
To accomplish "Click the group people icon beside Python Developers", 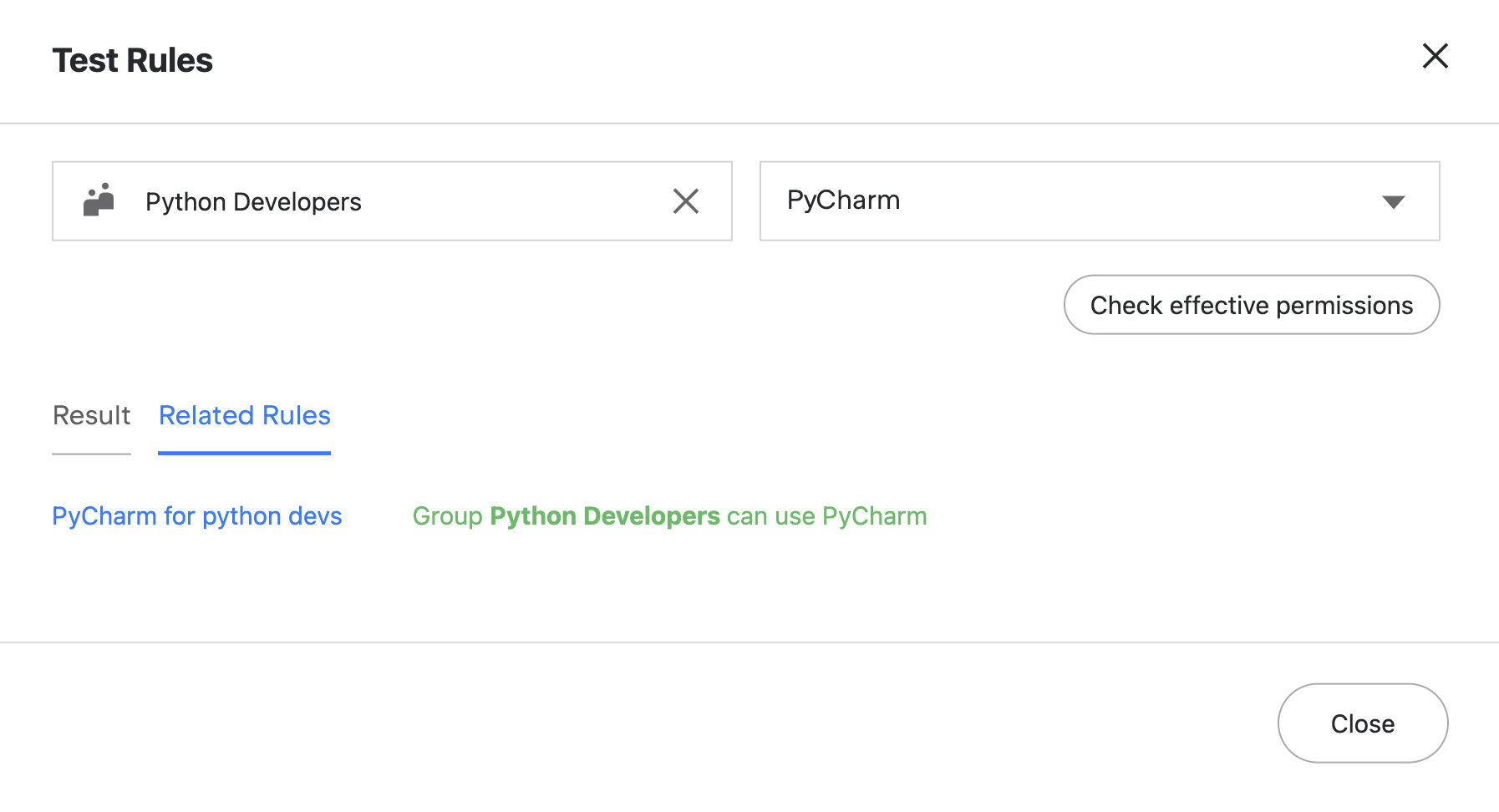I will pos(99,200).
